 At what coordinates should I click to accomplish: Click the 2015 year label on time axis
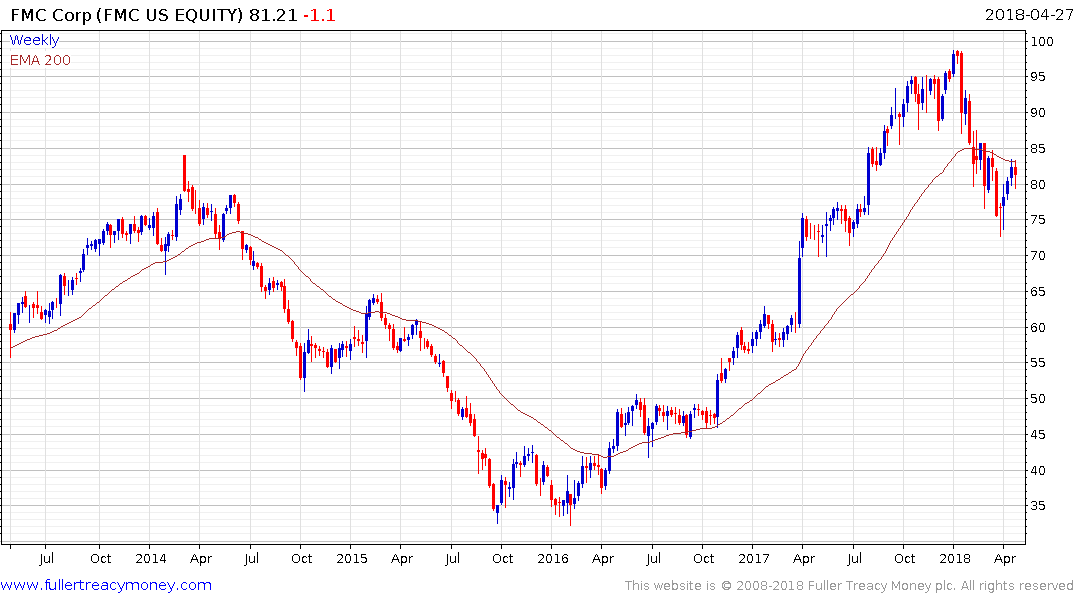coord(352,558)
